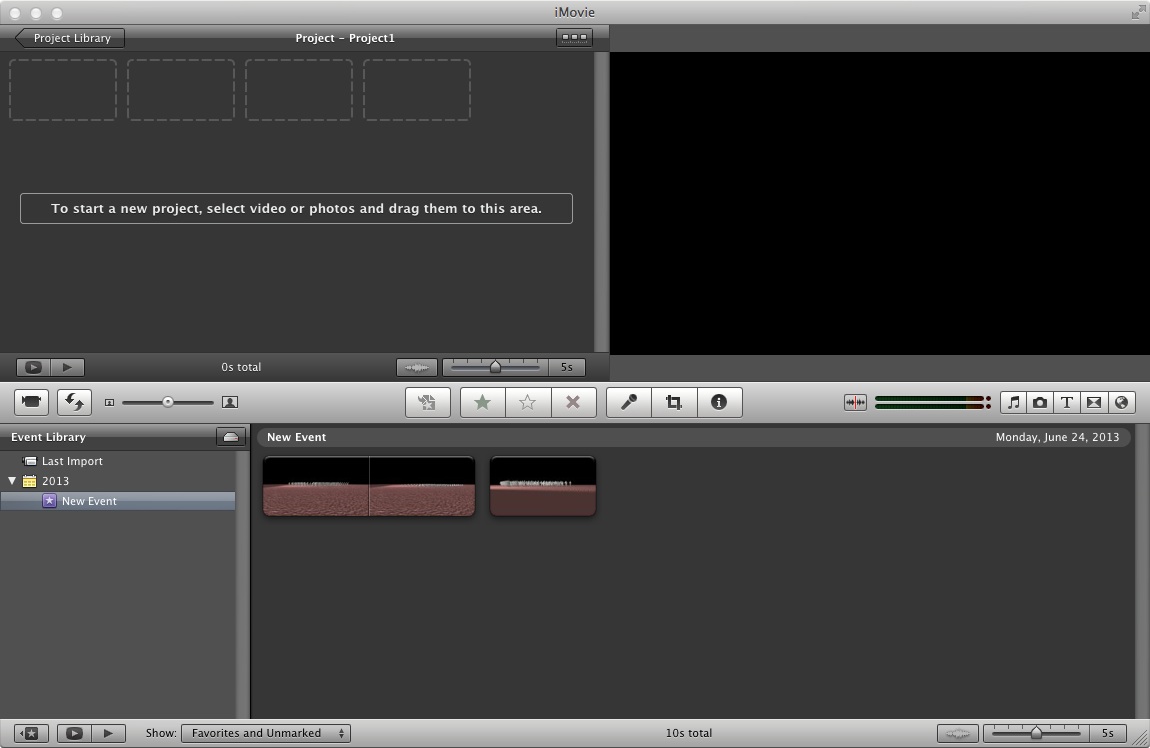
Task: Mark selection as Favorite
Action: tap(483, 402)
